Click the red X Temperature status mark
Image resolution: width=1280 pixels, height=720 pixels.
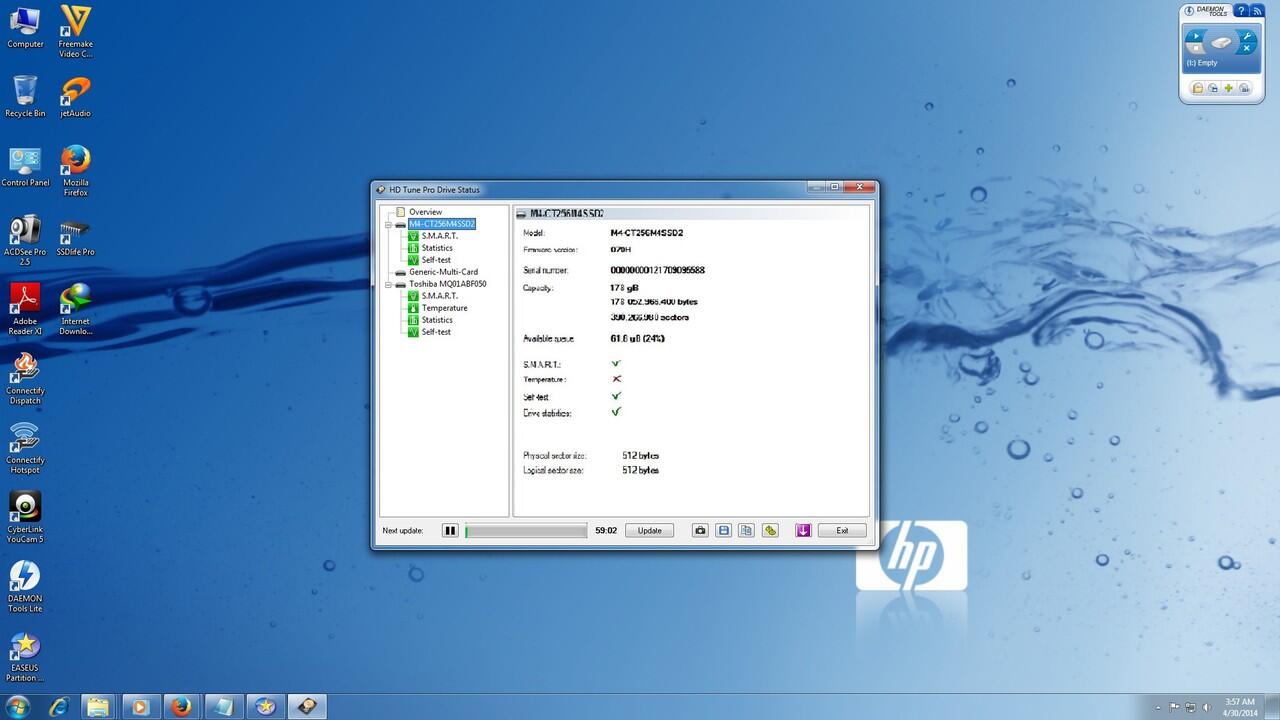click(x=616, y=379)
